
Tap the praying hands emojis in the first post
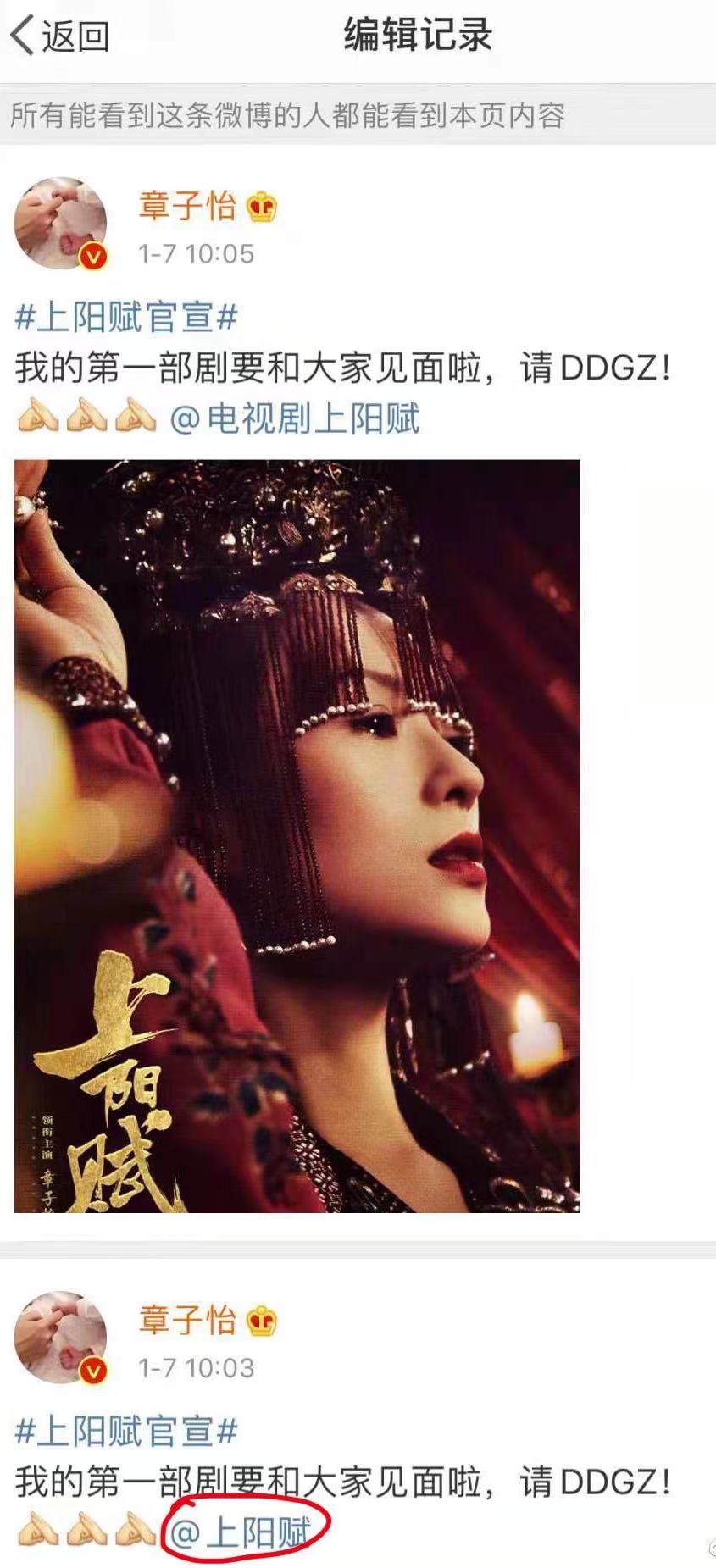[x=86, y=418]
